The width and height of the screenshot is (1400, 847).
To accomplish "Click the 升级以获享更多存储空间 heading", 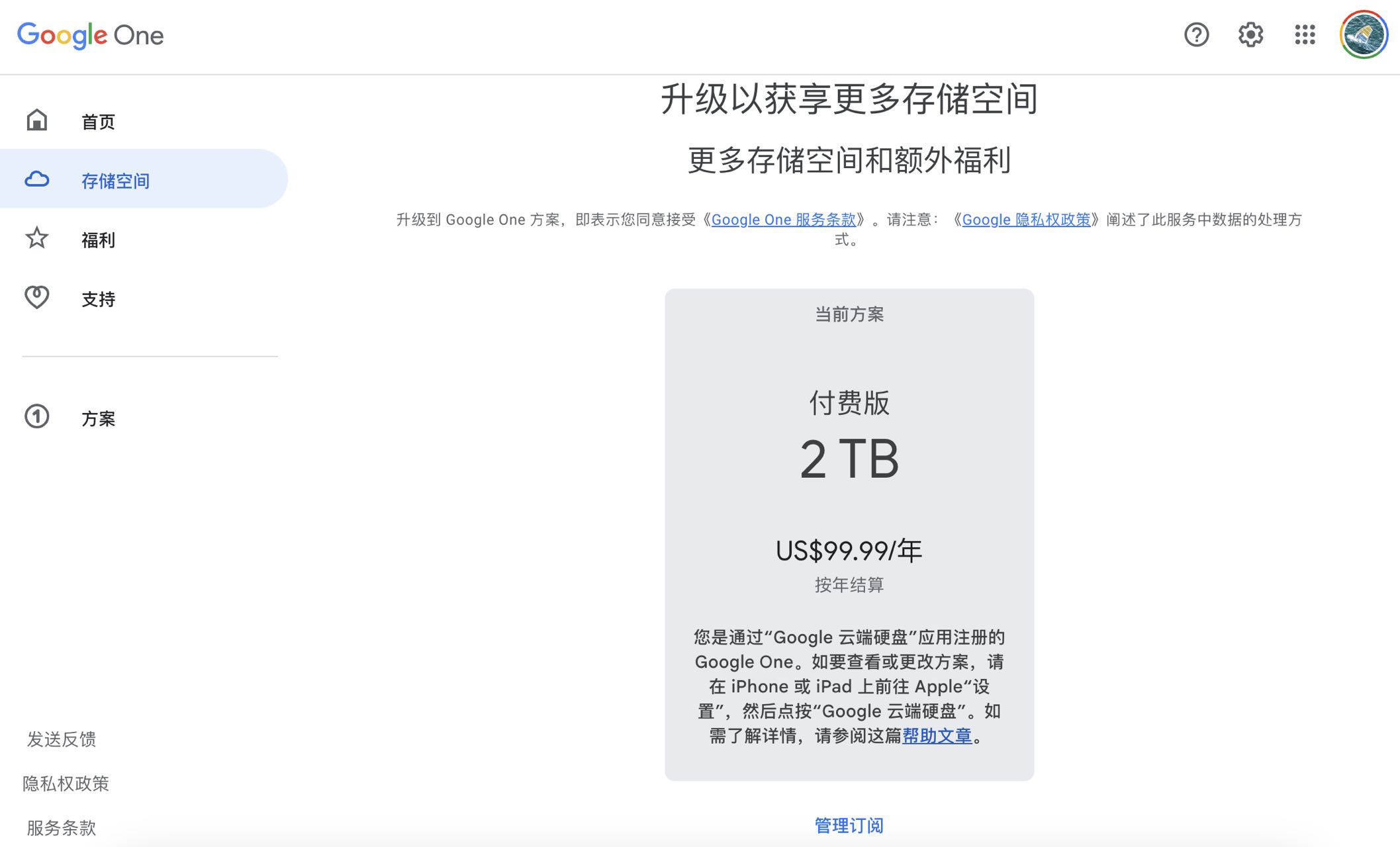I will tap(849, 99).
